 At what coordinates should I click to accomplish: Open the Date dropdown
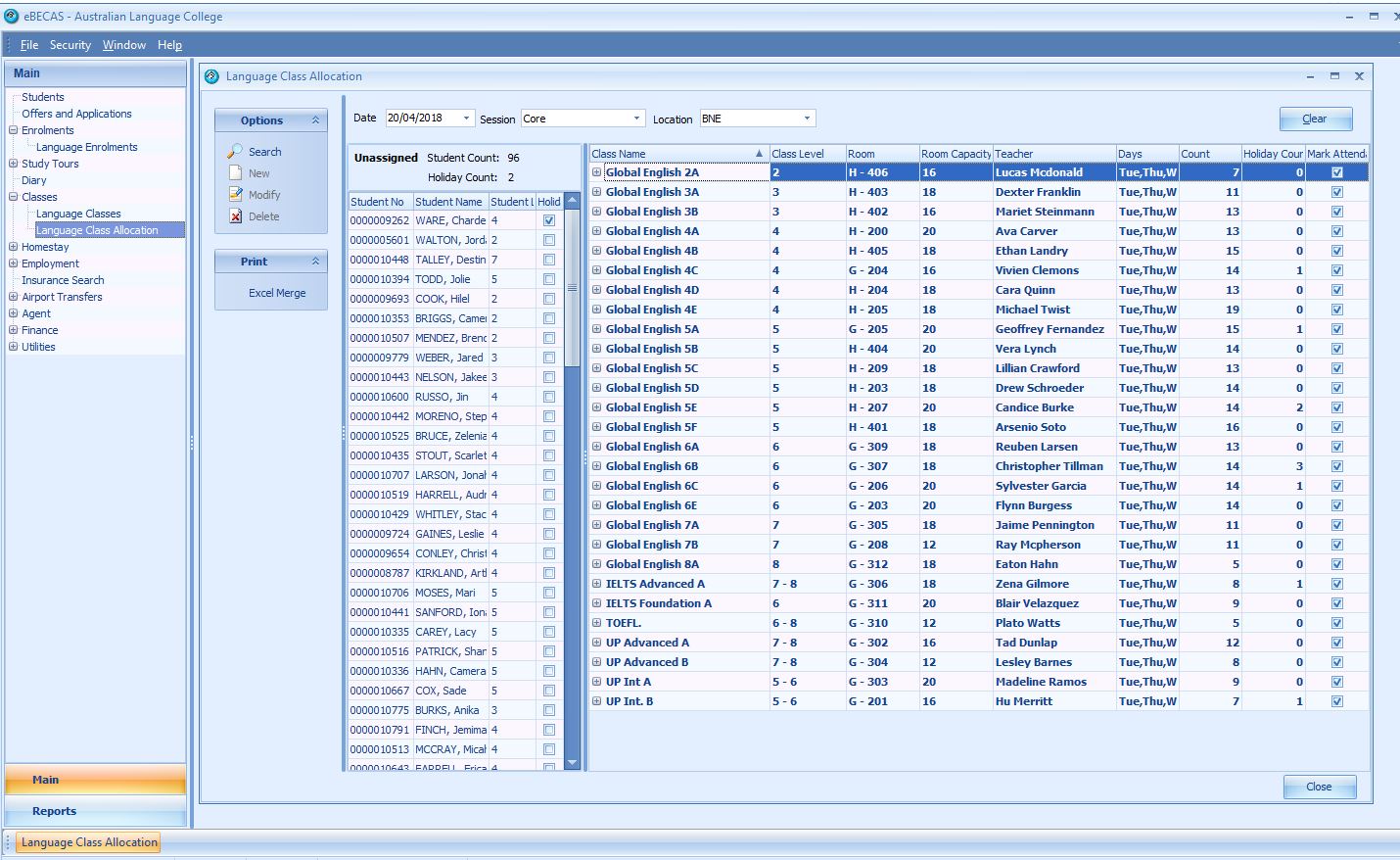pos(466,119)
